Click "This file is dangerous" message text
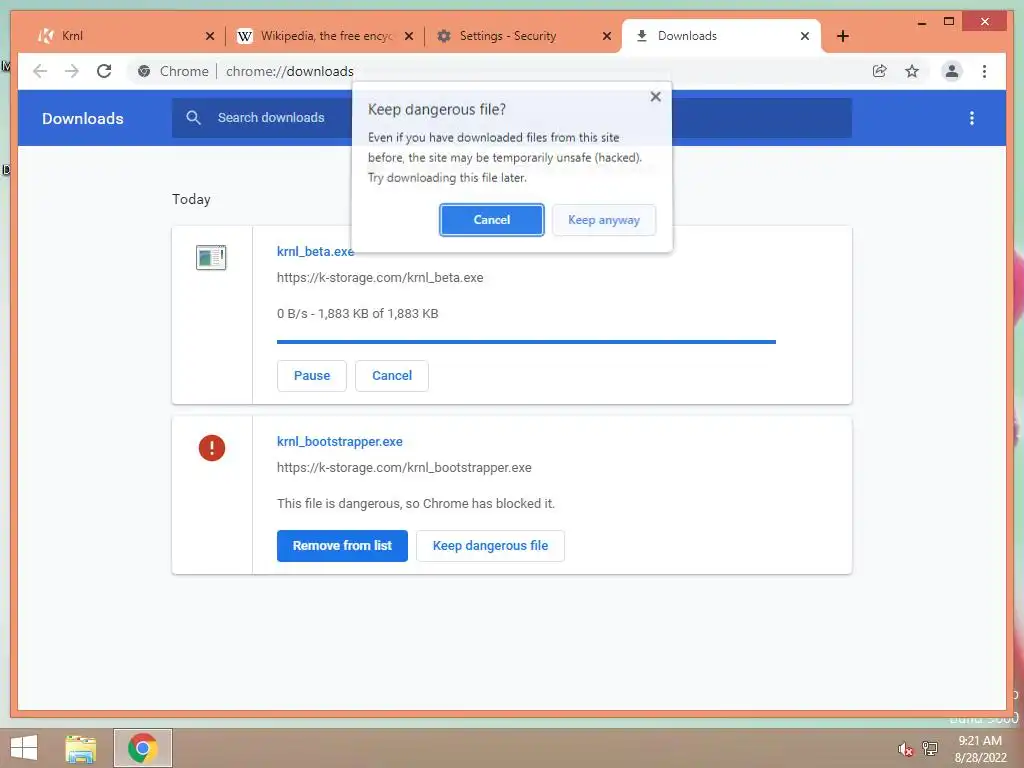Viewport: 1024px width, 768px height. click(415, 504)
